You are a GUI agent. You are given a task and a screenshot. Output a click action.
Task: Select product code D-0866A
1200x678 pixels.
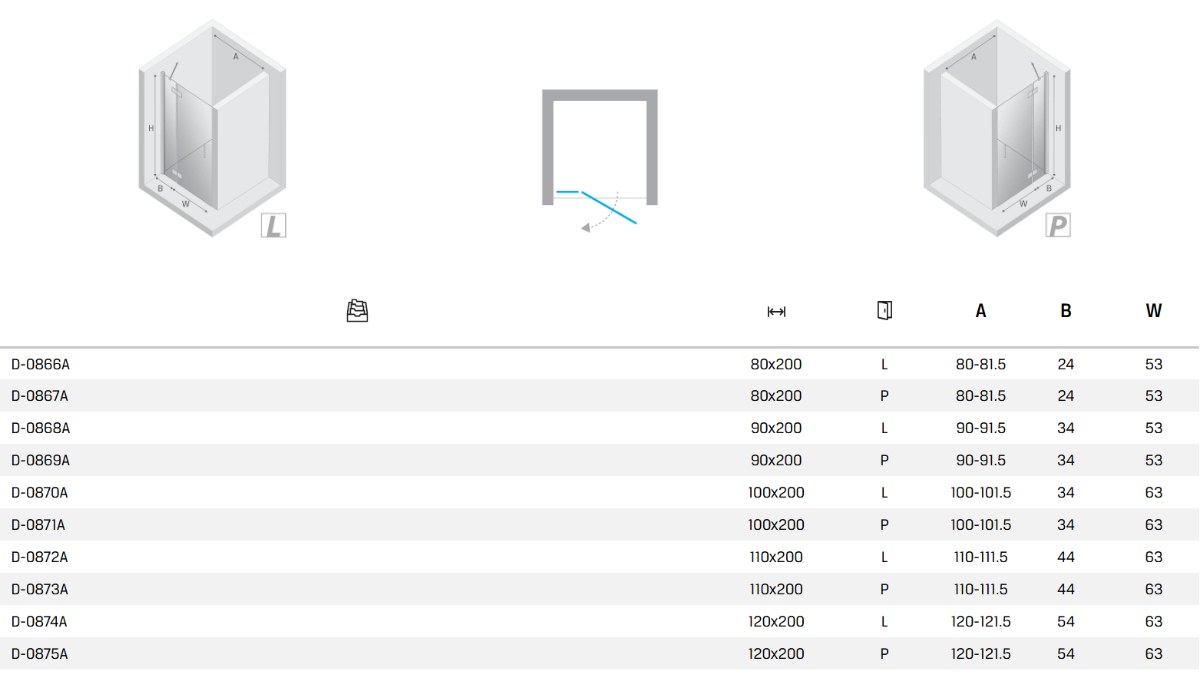(x=40, y=364)
